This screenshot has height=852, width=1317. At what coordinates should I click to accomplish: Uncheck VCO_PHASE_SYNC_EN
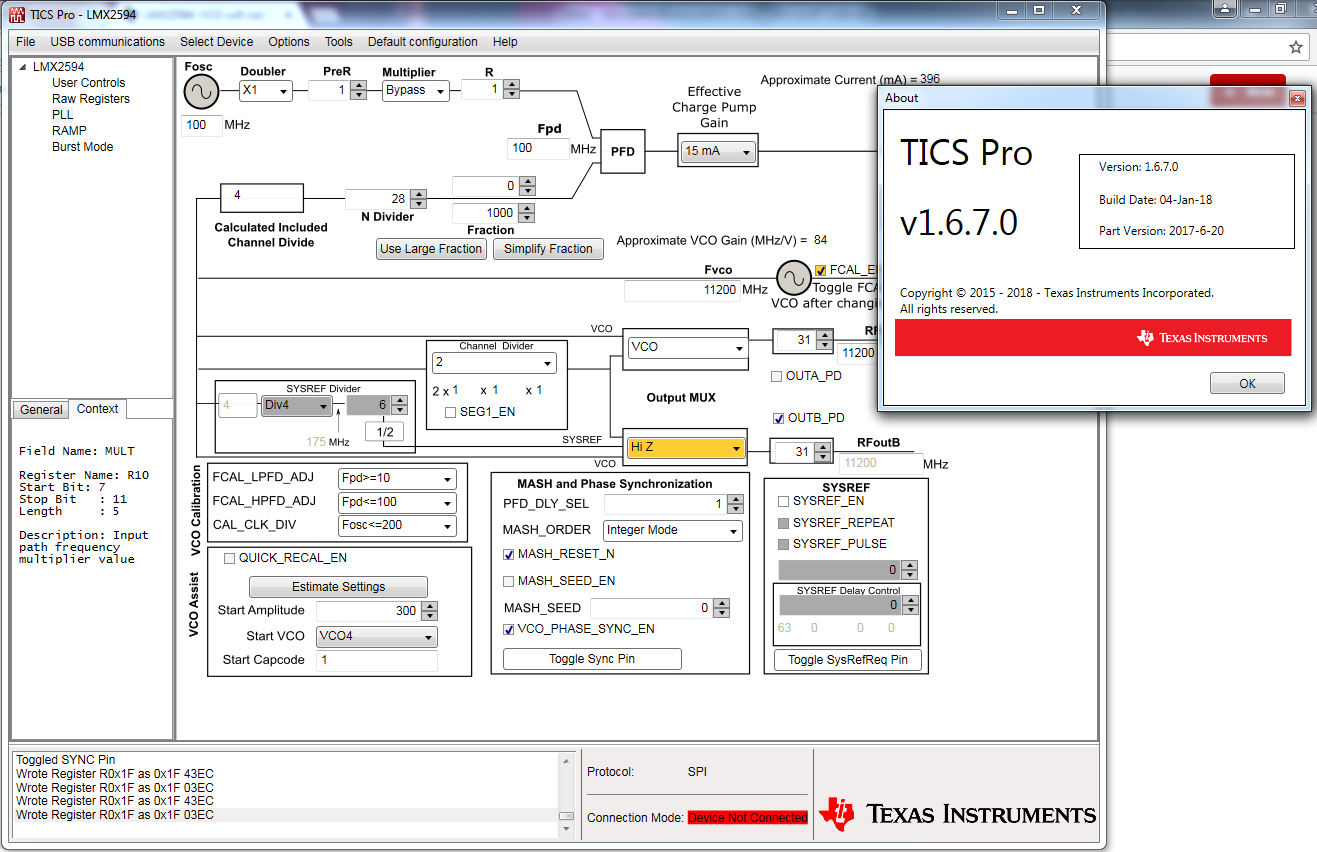(509, 629)
